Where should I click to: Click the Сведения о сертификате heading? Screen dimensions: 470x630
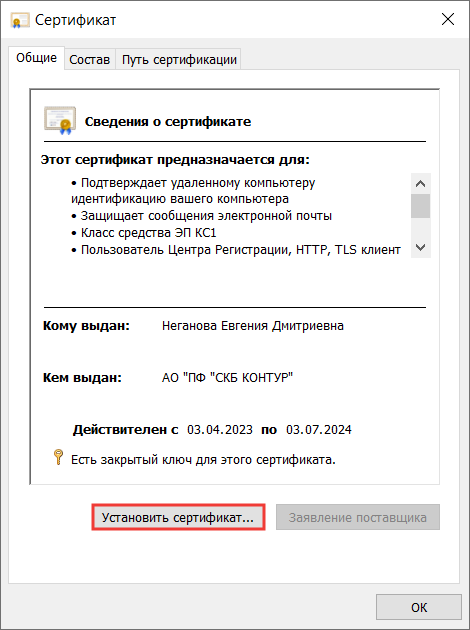point(168,121)
